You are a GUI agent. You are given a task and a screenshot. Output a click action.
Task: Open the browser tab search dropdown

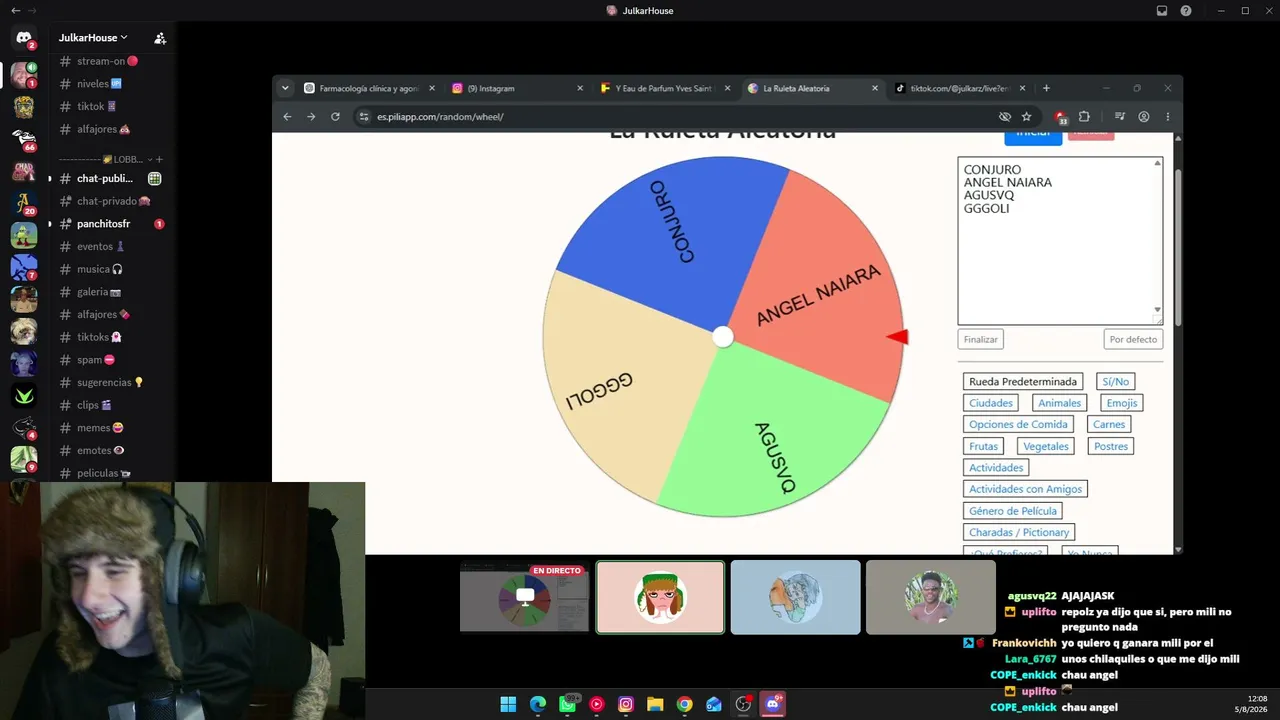[285, 88]
